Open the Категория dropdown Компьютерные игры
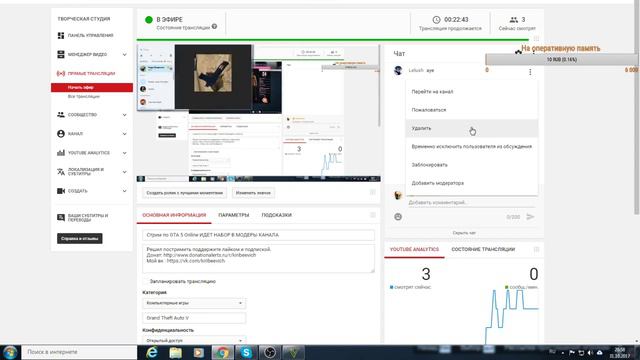The width and height of the screenshot is (640, 360). (194, 303)
